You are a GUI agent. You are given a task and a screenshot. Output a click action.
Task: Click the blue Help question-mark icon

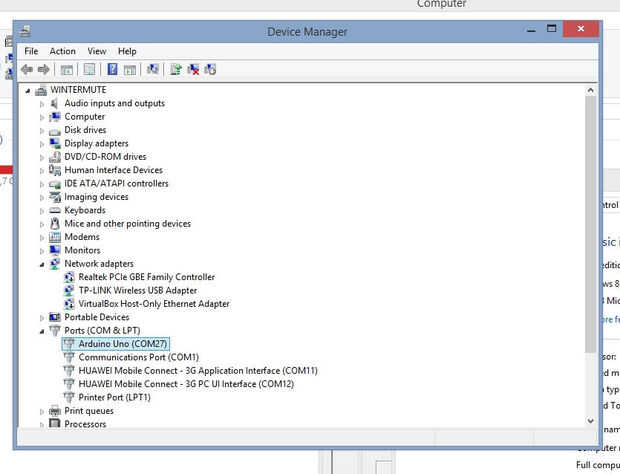pyautogui.click(x=112, y=70)
